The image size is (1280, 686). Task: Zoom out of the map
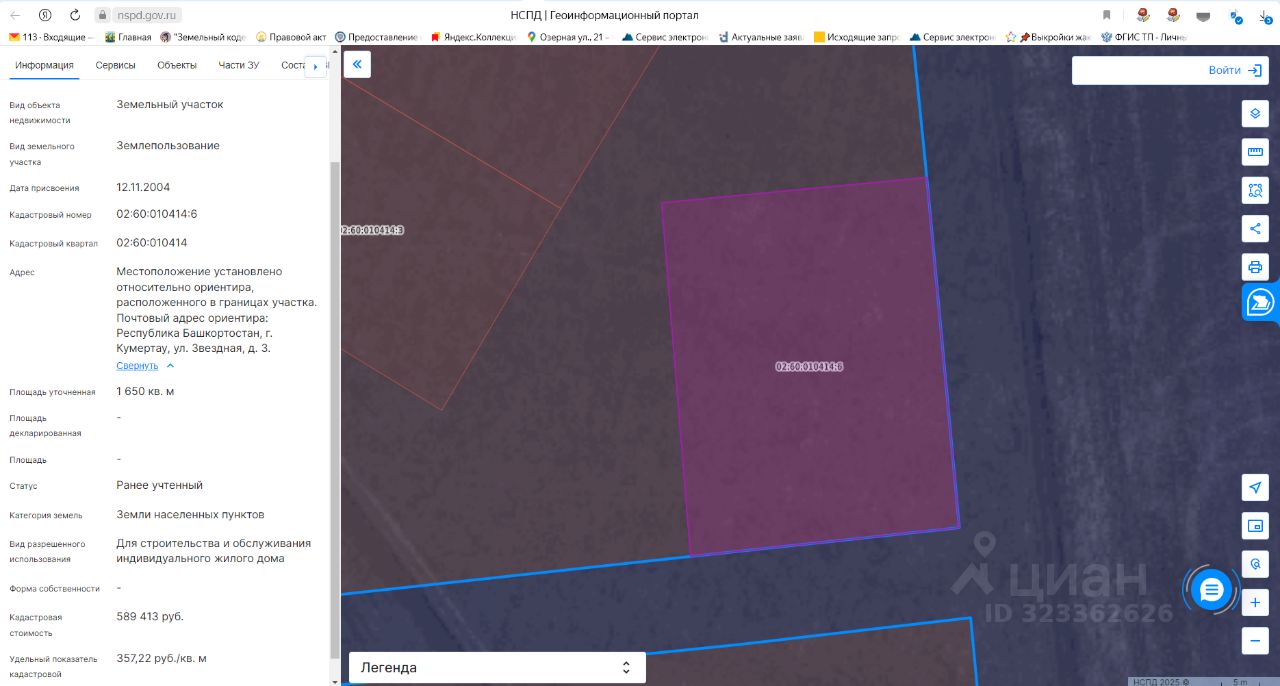(x=1255, y=641)
